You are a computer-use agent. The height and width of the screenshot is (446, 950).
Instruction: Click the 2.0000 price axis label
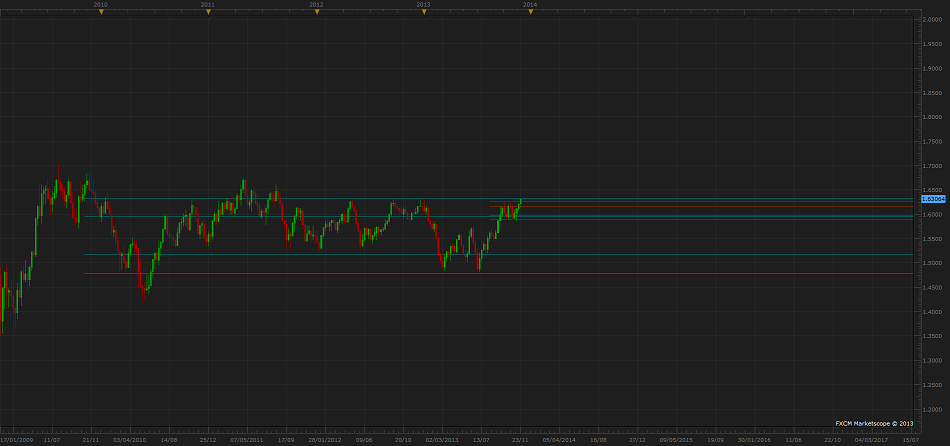(931, 20)
